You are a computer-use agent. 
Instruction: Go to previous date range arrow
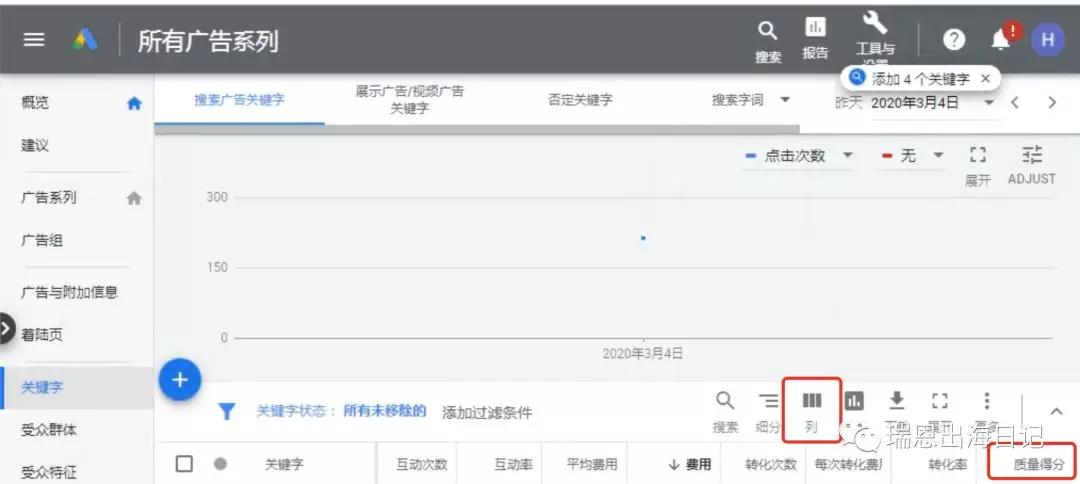tap(1014, 103)
